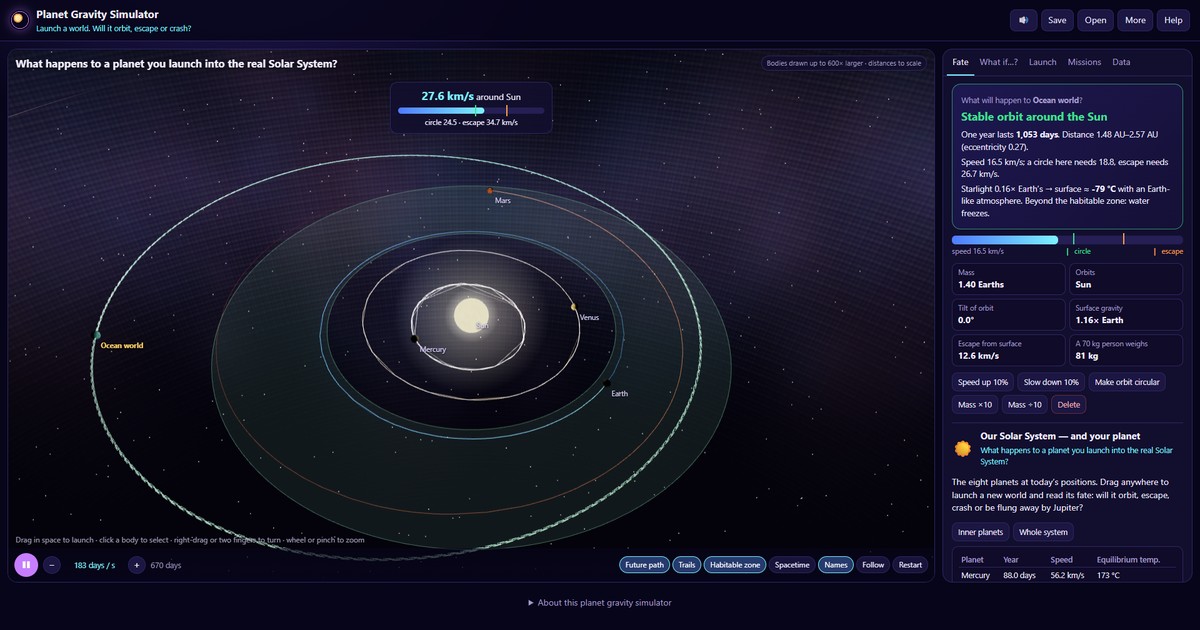Viewport: 1200px width, 630px height.
Task: Switch to the Fate tab
Action: (x=960, y=62)
